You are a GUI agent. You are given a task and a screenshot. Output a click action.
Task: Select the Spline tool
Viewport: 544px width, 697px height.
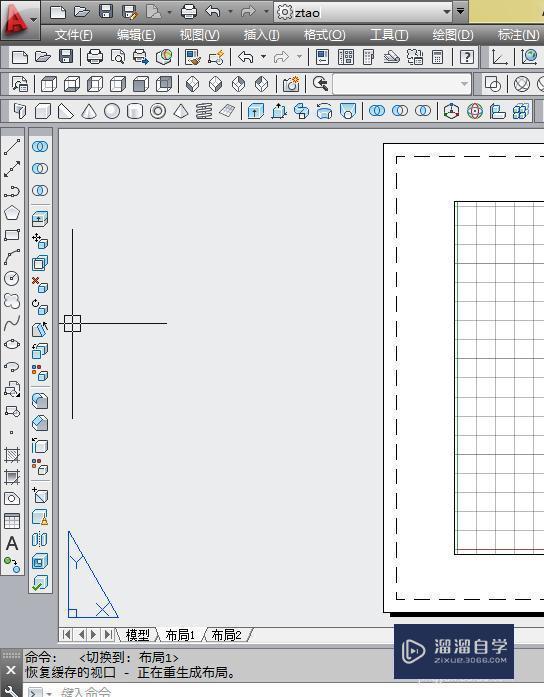point(12,323)
